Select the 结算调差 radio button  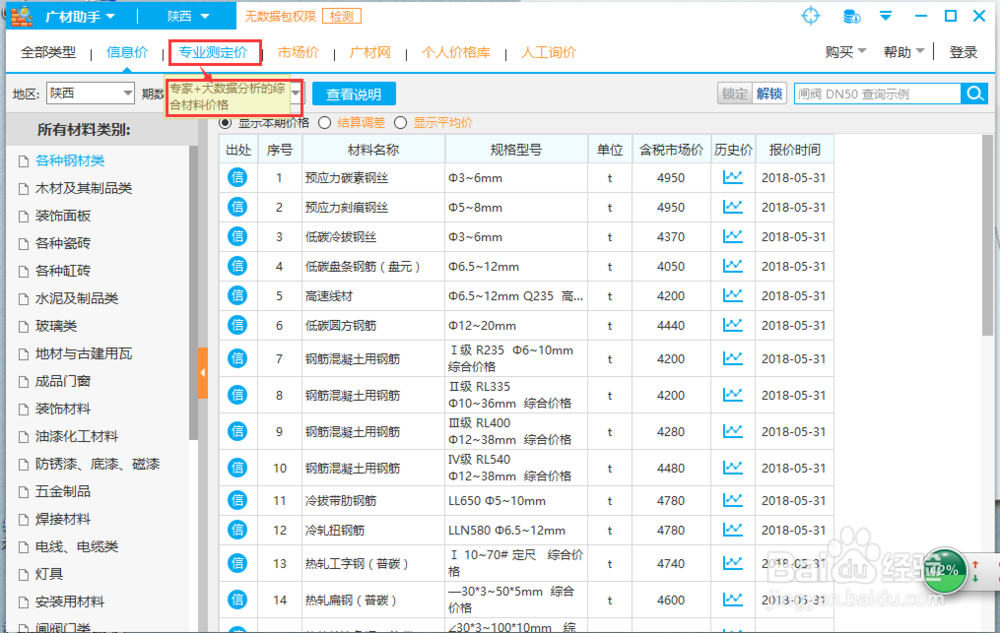tap(325, 122)
